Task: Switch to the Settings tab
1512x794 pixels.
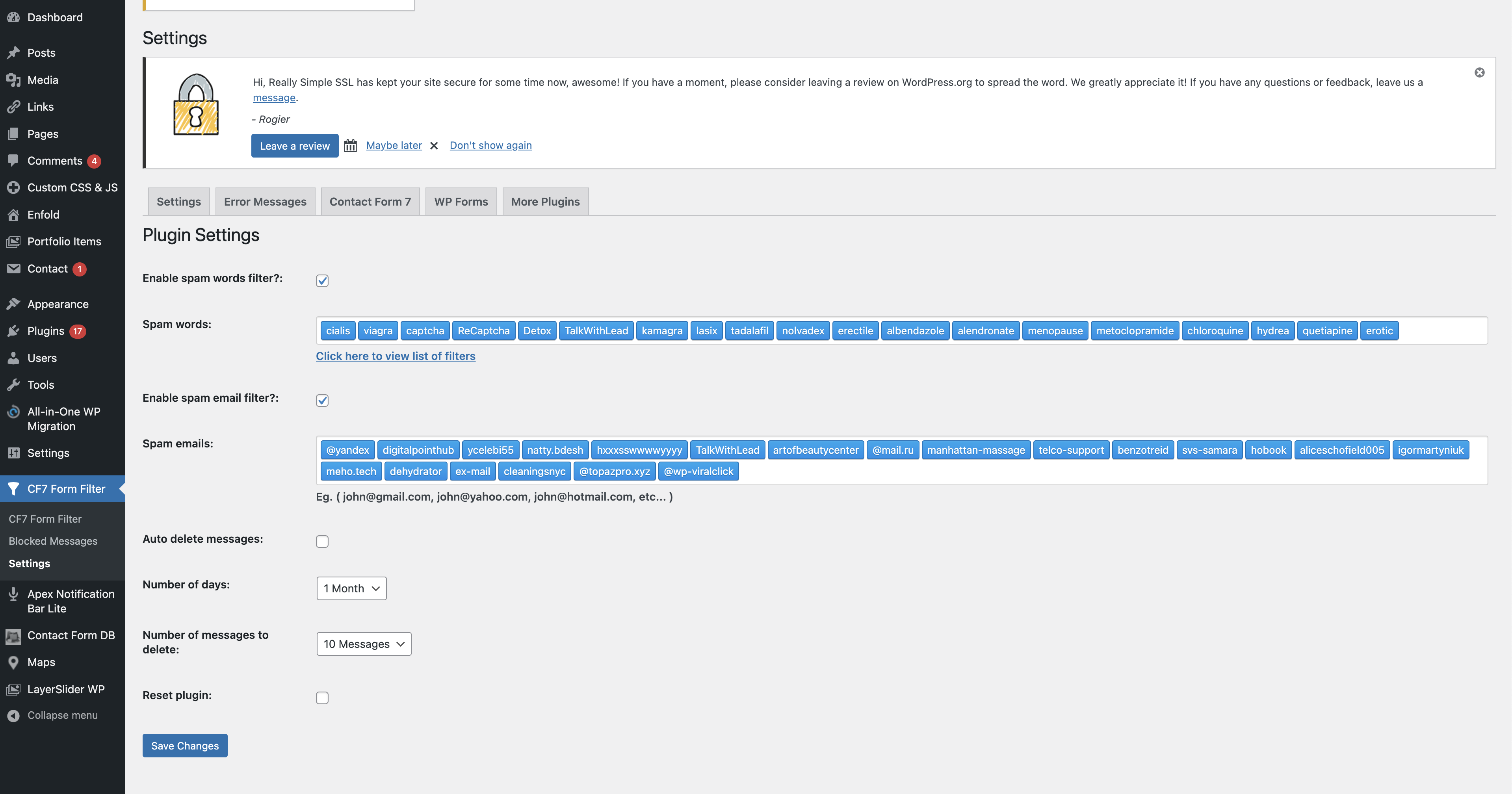Action: click(179, 201)
